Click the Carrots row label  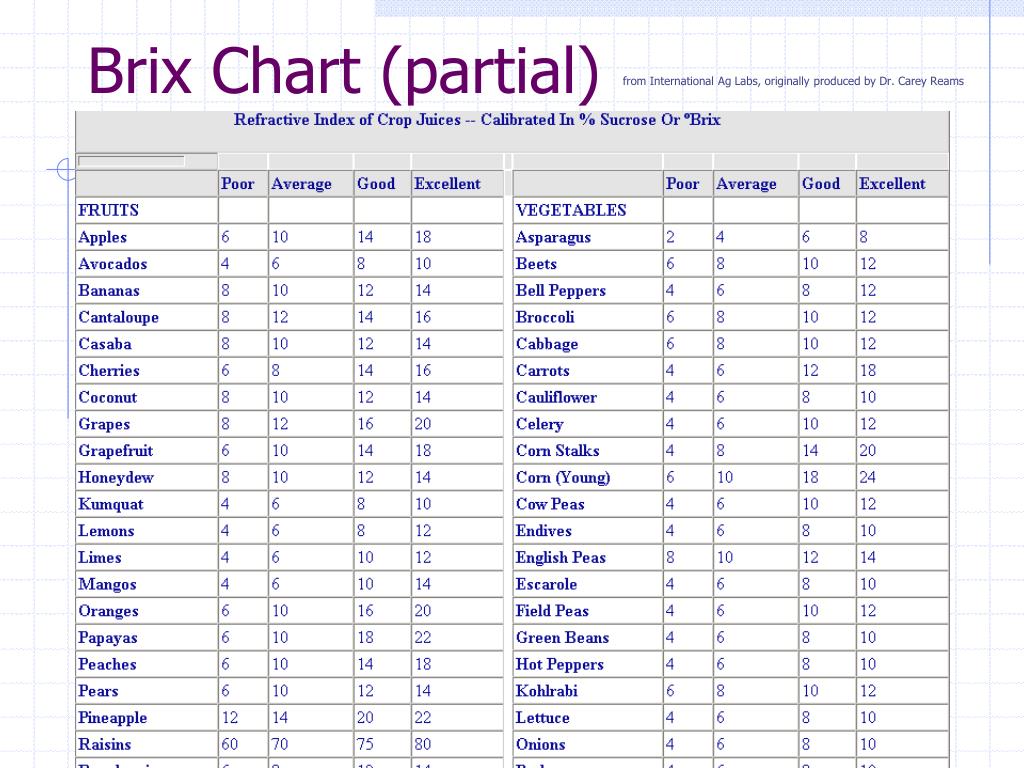[x=543, y=371]
